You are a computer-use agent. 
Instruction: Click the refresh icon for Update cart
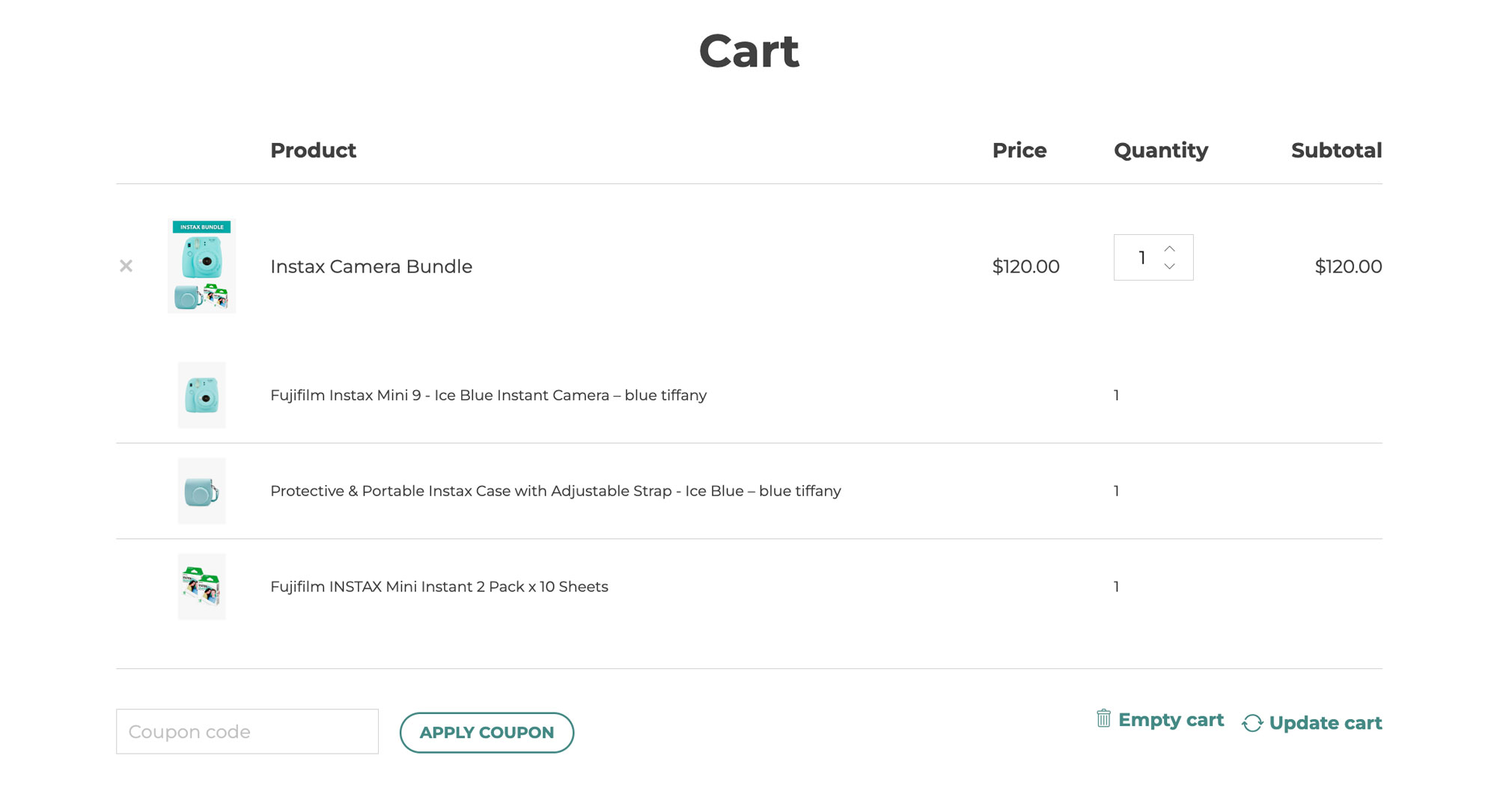(1252, 723)
